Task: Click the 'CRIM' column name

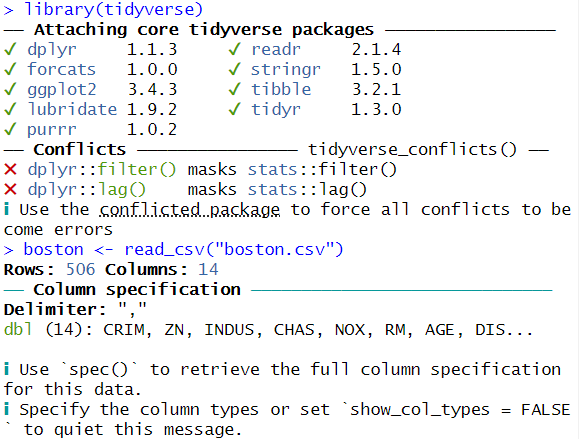Action: [124, 330]
